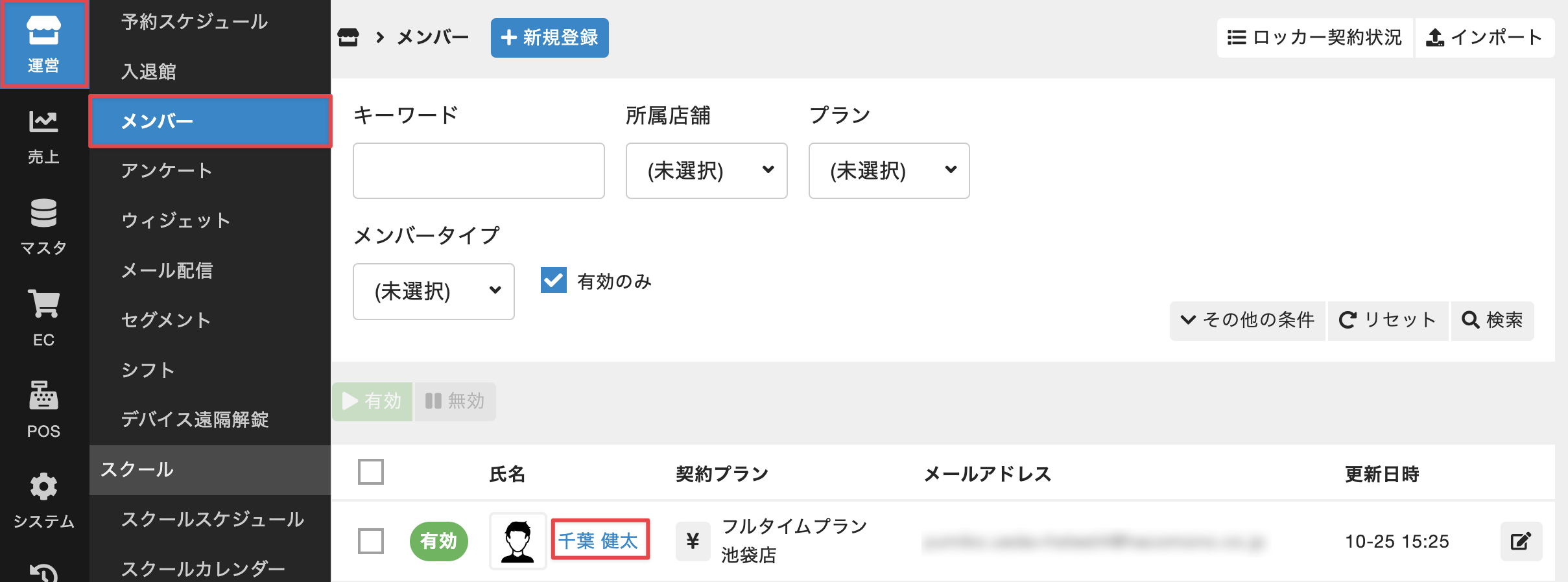Click the yen icon in member row

tap(693, 541)
